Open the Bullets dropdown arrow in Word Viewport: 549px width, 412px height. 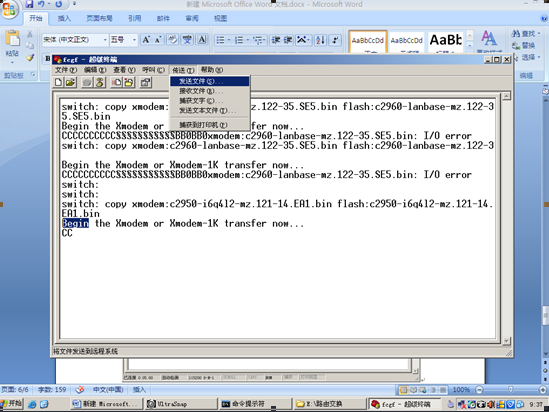pos(229,40)
